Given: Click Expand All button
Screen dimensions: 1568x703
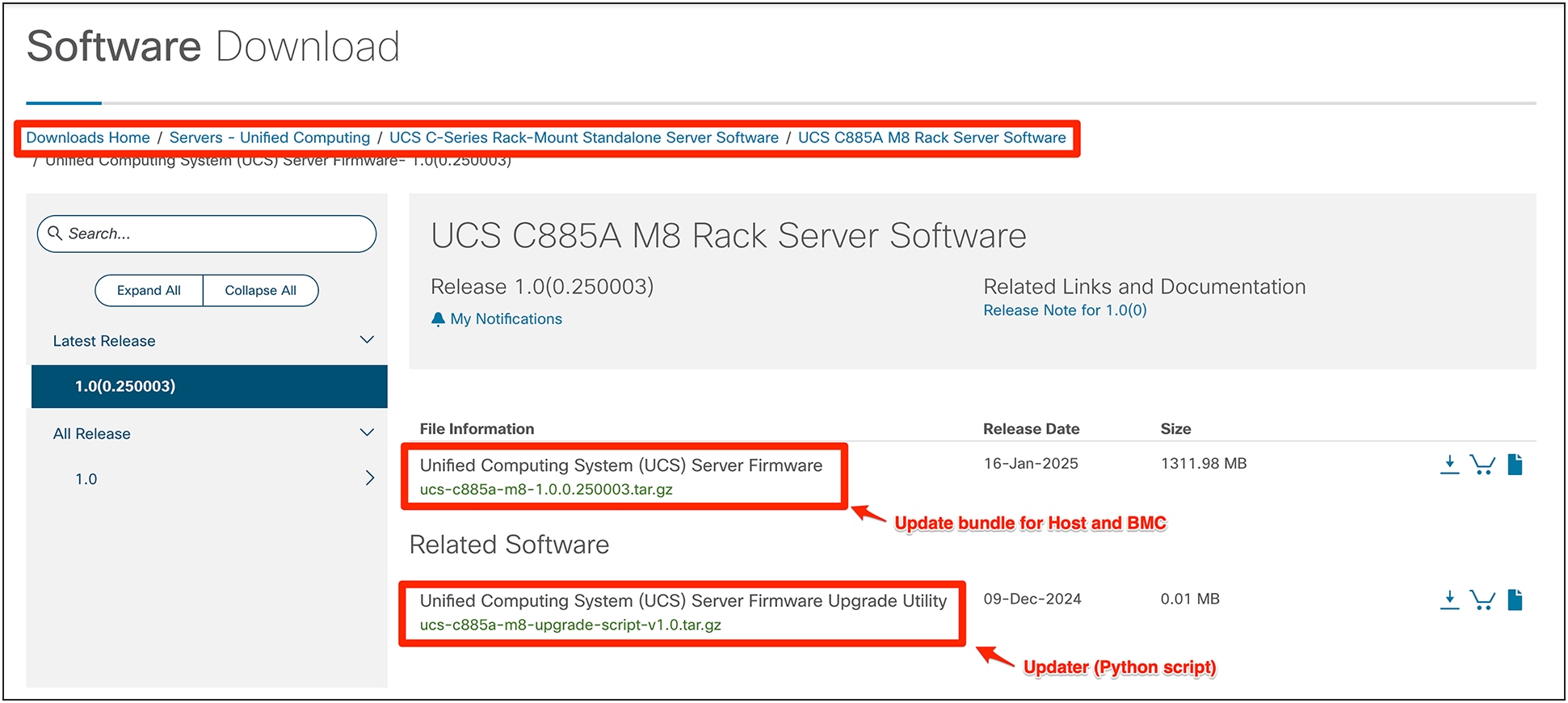Looking at the screenshot, I should coord(149,291).
